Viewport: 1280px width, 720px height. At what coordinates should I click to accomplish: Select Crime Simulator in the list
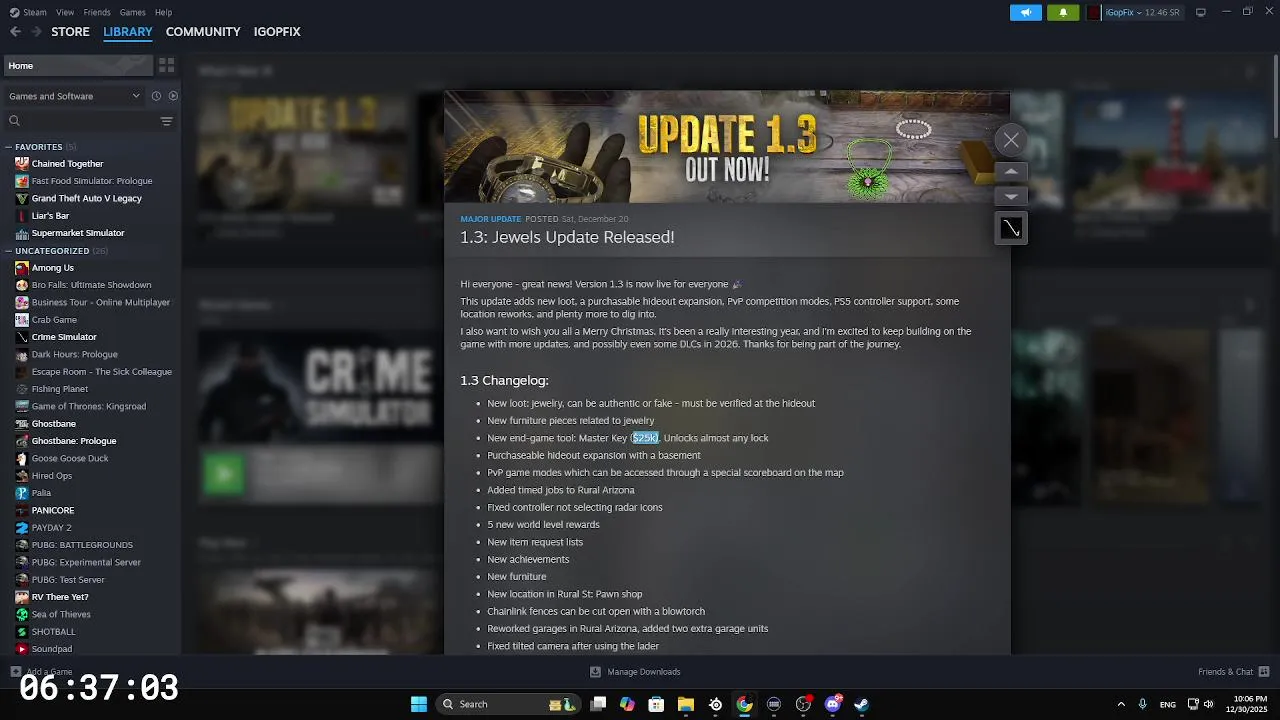pyautogui.click(x=64, y=337)
